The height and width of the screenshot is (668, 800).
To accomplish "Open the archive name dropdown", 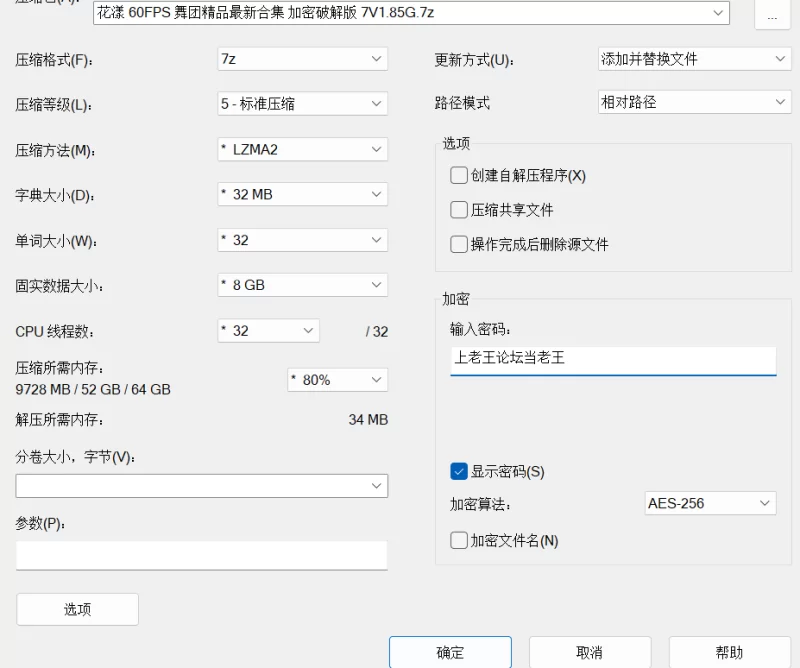I will [411, 13].
